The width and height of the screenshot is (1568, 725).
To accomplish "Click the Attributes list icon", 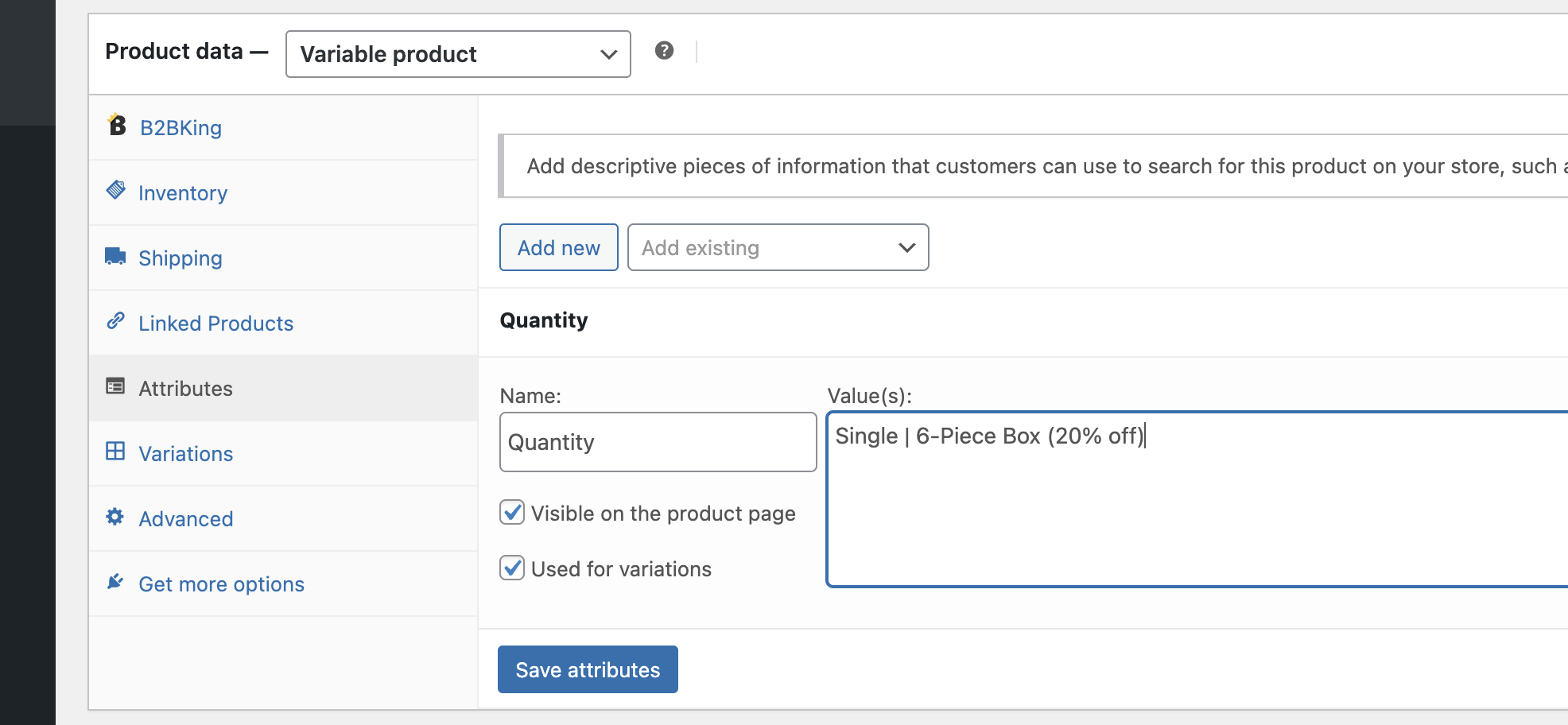I will tap(115, 386).
